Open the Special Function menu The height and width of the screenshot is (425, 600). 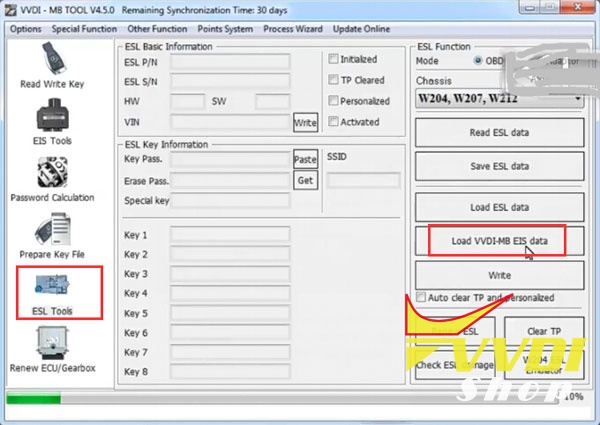click(84, 29)
